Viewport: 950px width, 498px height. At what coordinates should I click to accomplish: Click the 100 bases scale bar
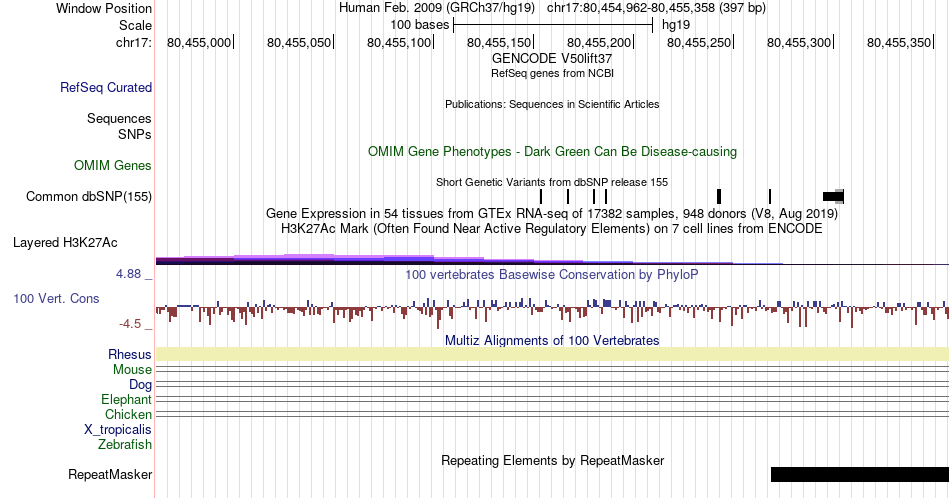coord(553,25)
